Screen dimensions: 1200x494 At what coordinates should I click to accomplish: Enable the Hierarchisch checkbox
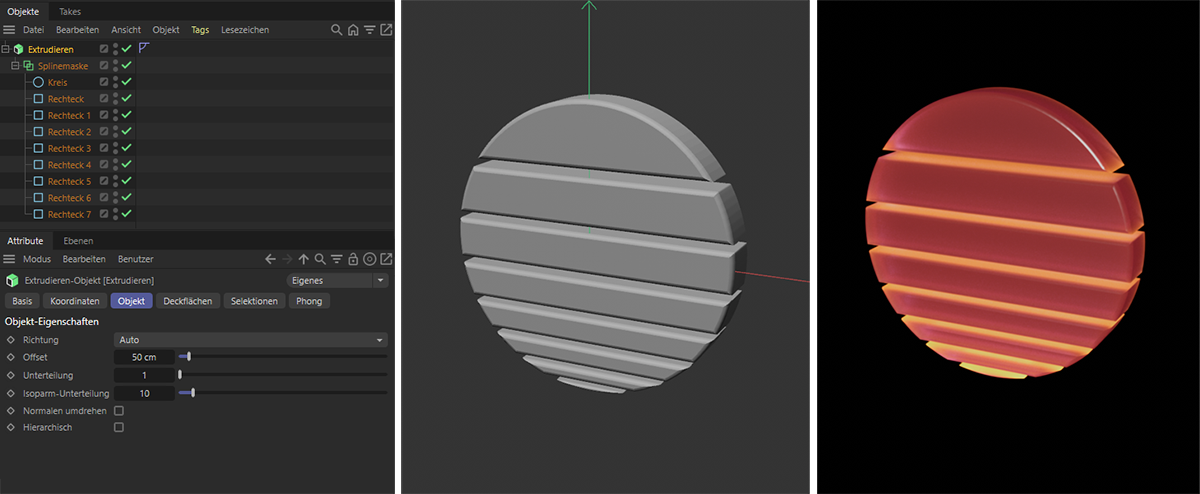[x=119, y=427]
